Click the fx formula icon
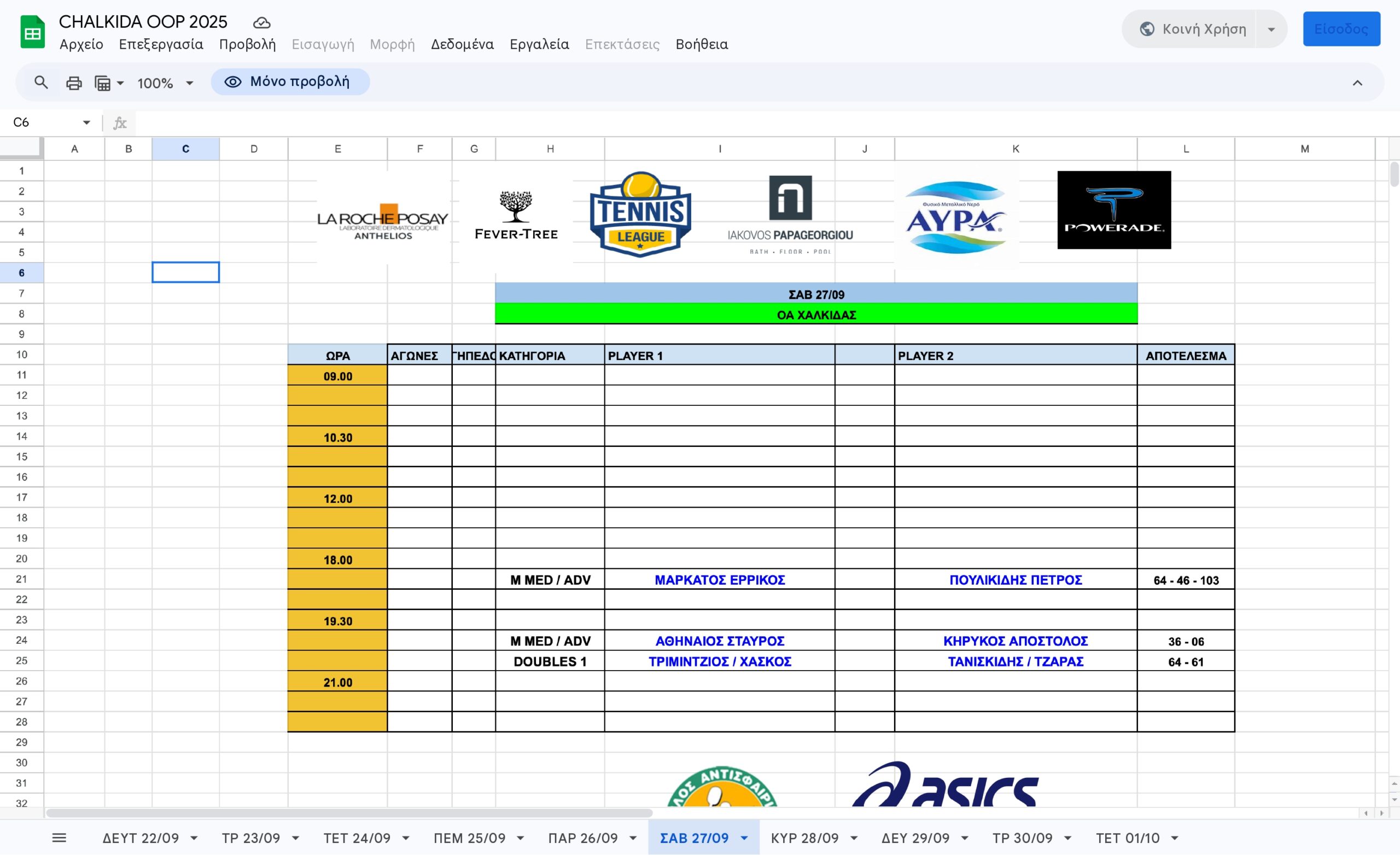The width and height of the screenshot is (1400, 855). 119,122
